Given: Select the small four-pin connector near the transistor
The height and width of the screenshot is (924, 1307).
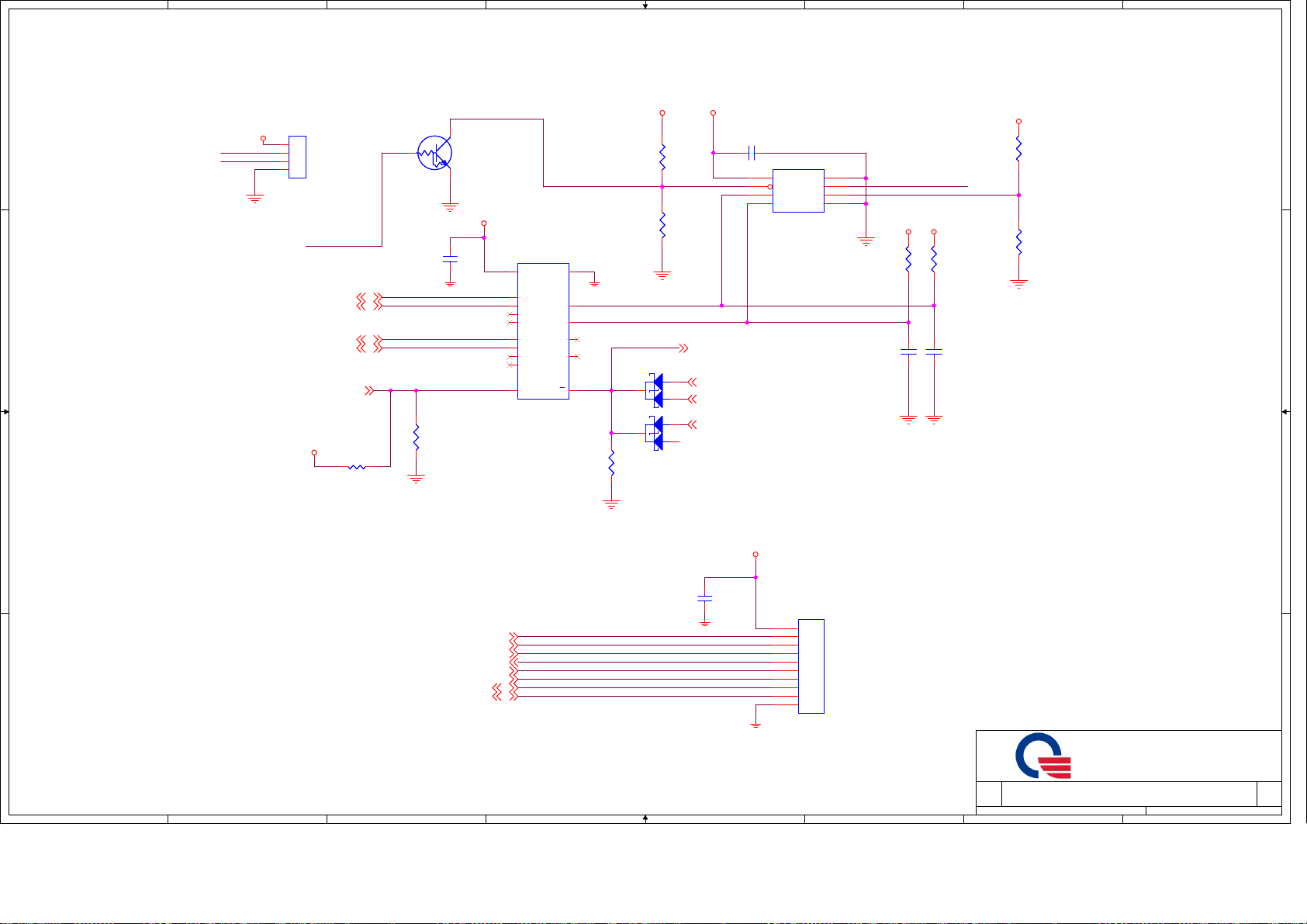Looking at the screenshot, I should click(x=297, y=157).
